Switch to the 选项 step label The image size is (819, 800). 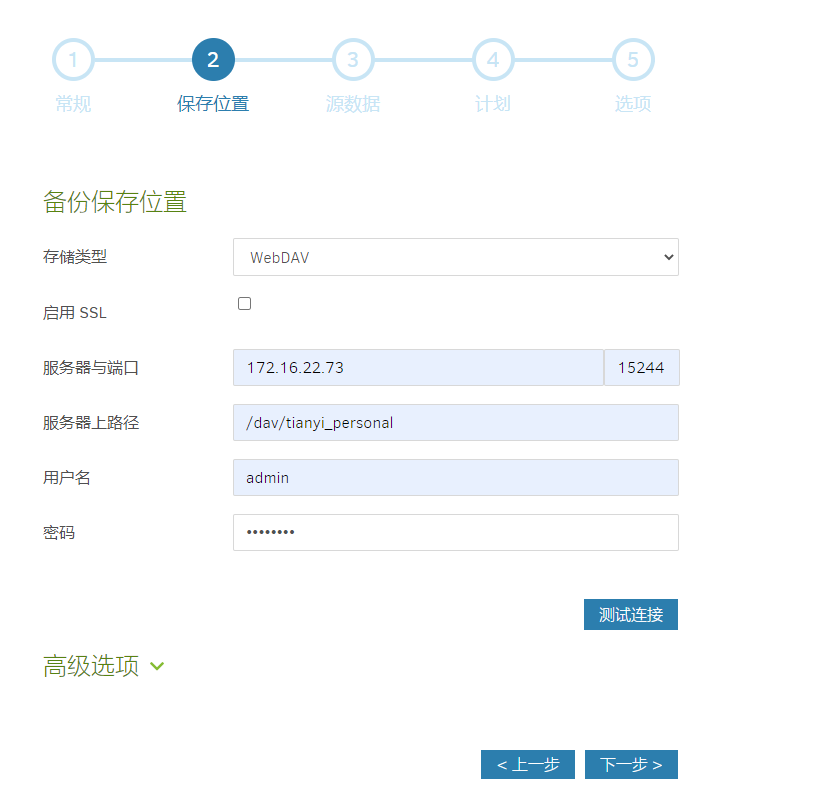(633, 104)
